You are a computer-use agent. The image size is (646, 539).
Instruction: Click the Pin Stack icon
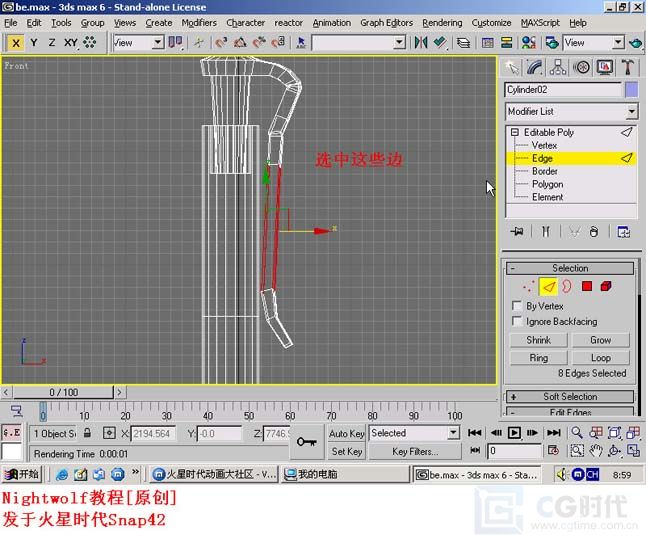coord(517,232)
